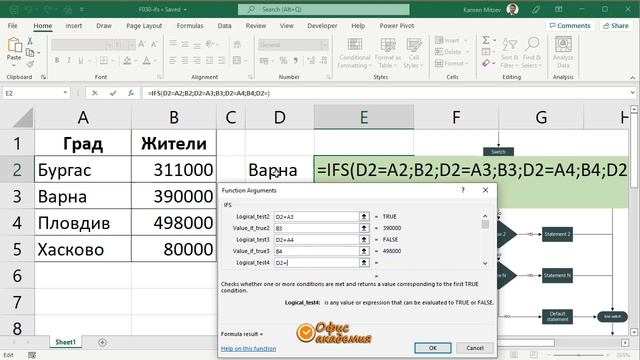Select column B header
640x360 pixels.
point(174,117)
